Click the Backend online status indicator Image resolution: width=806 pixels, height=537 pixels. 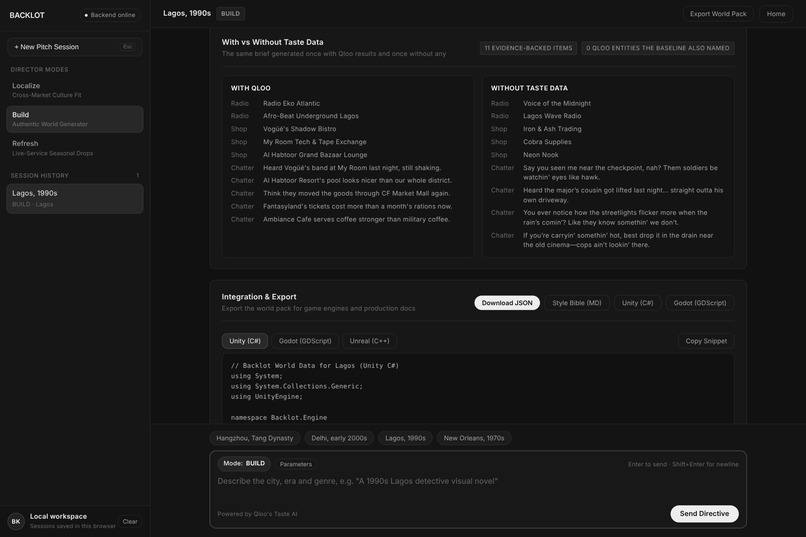click(x=109, y=15)
